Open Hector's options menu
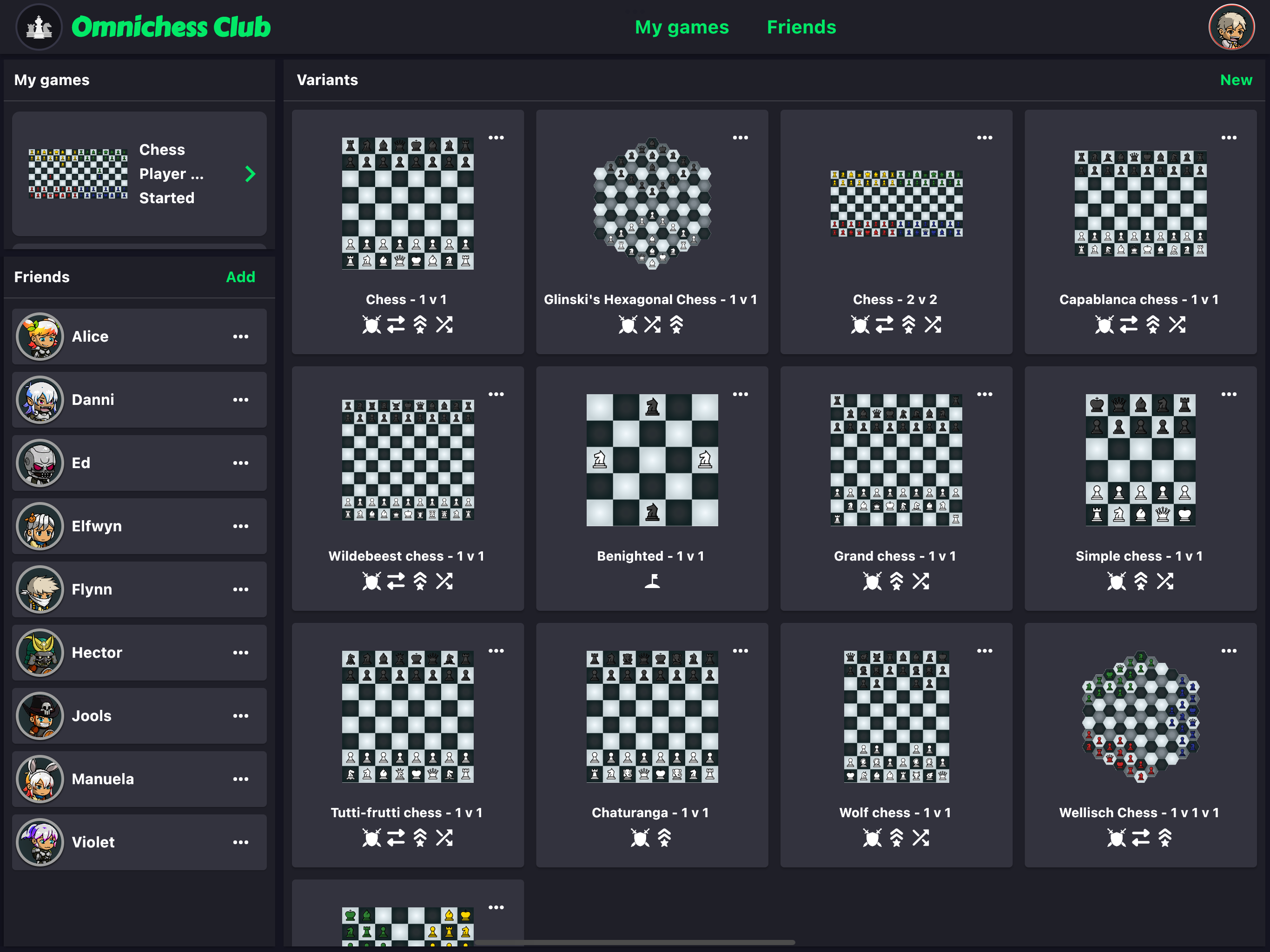Screen dimensions: 1270x952 coord(240,652)
